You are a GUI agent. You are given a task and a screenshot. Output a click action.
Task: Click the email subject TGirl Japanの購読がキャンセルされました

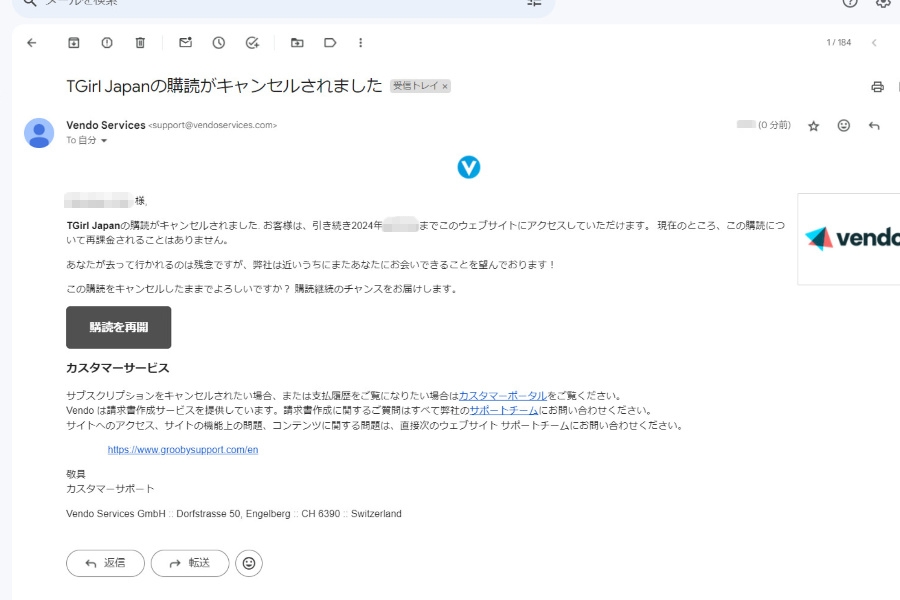click(x=224, y=86)
